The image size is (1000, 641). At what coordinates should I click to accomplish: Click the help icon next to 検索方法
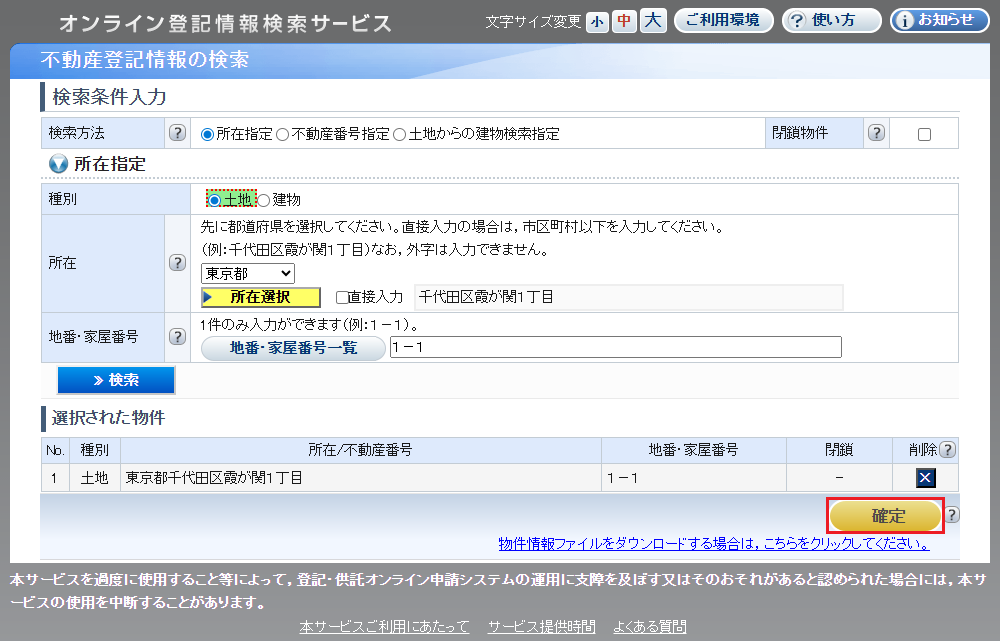pos(177,133)
